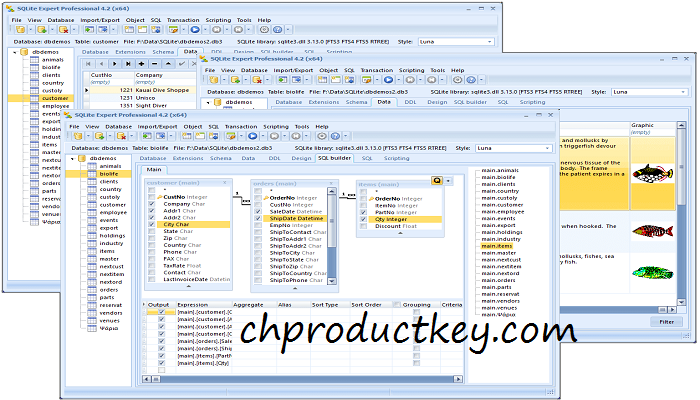This screenshot has height=400, width=700.
Task: Uncheck SaleDate Datetime in orders table
Action: [258, 212]
